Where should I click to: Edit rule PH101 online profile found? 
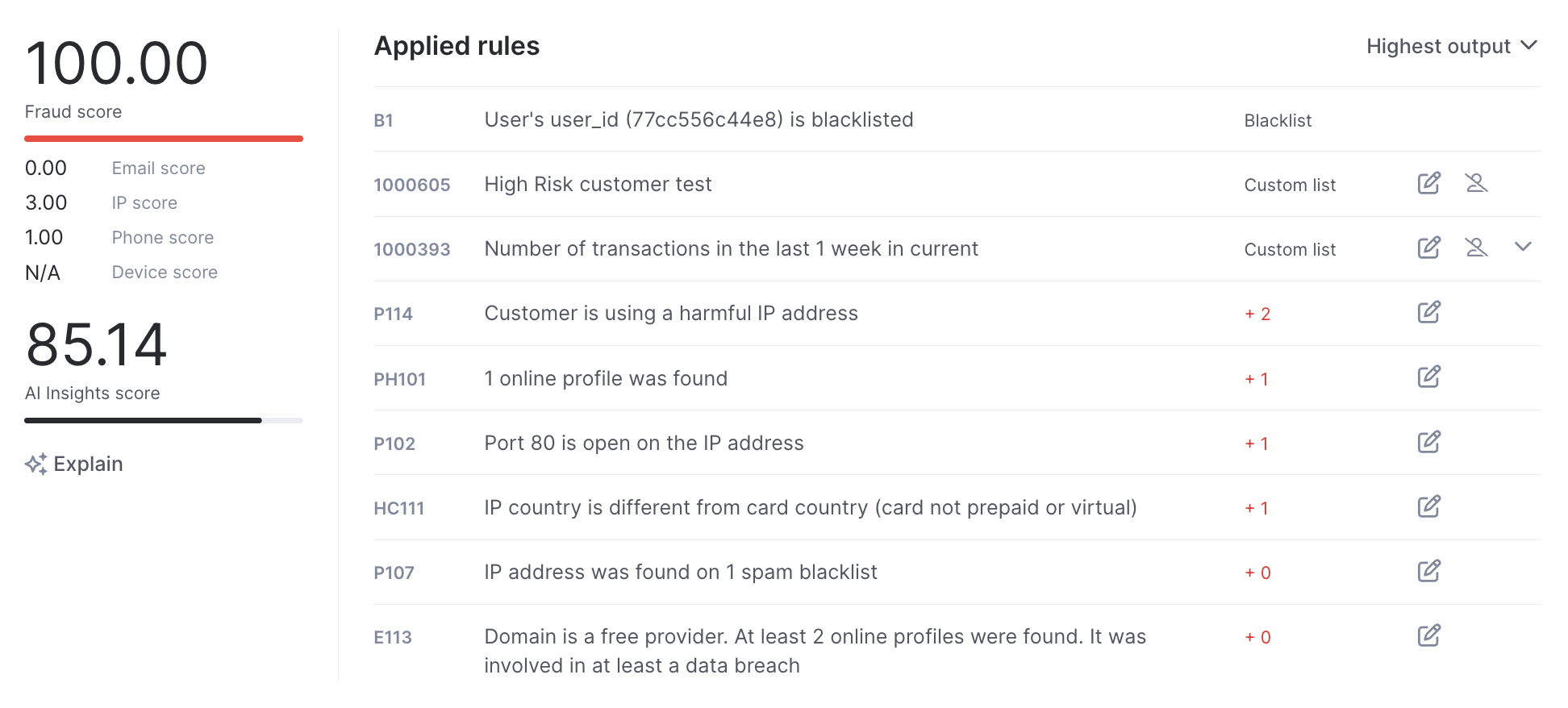pos(1428,377)
